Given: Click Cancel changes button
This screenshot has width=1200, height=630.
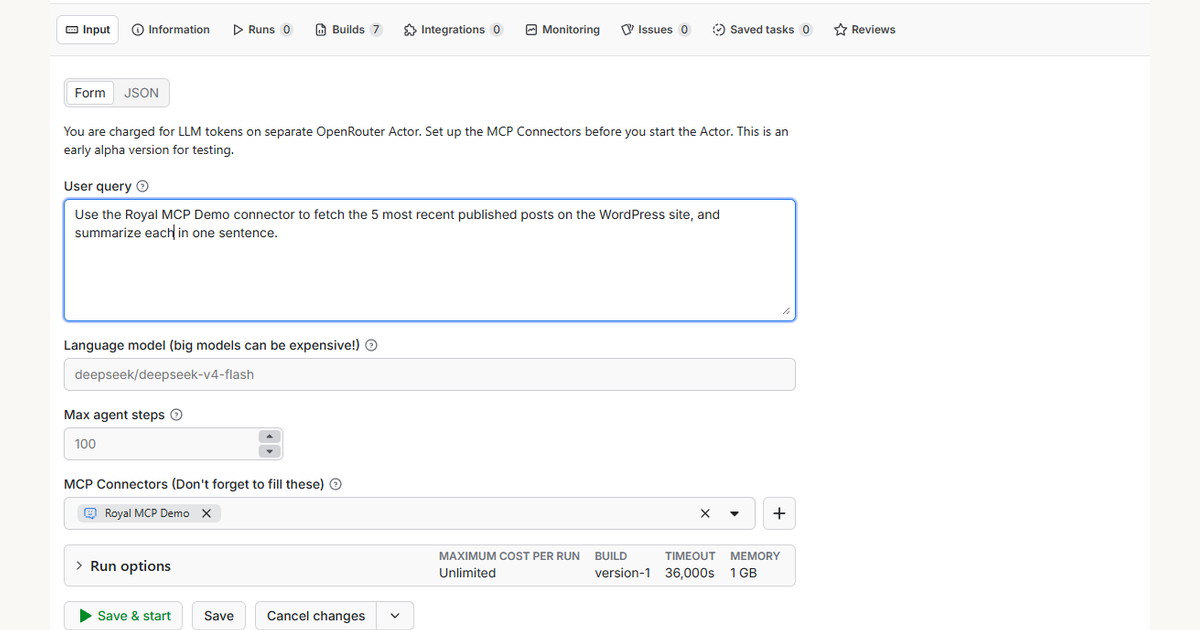Looking at the screenshot, I should 316,616.
